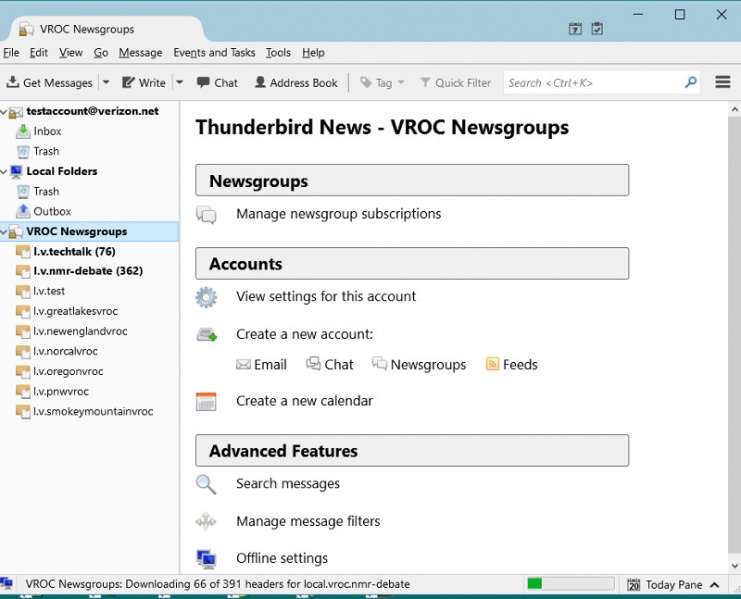Click Search messages link
The image size is (741, 599).
pos(288,484)
